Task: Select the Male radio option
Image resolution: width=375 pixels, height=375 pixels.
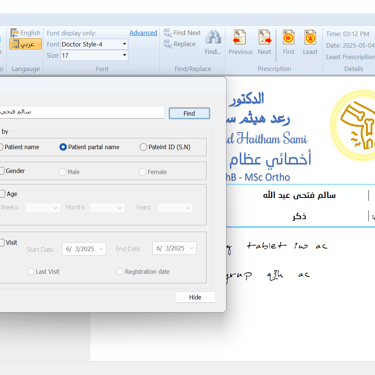Action: (x=69, y=172)
